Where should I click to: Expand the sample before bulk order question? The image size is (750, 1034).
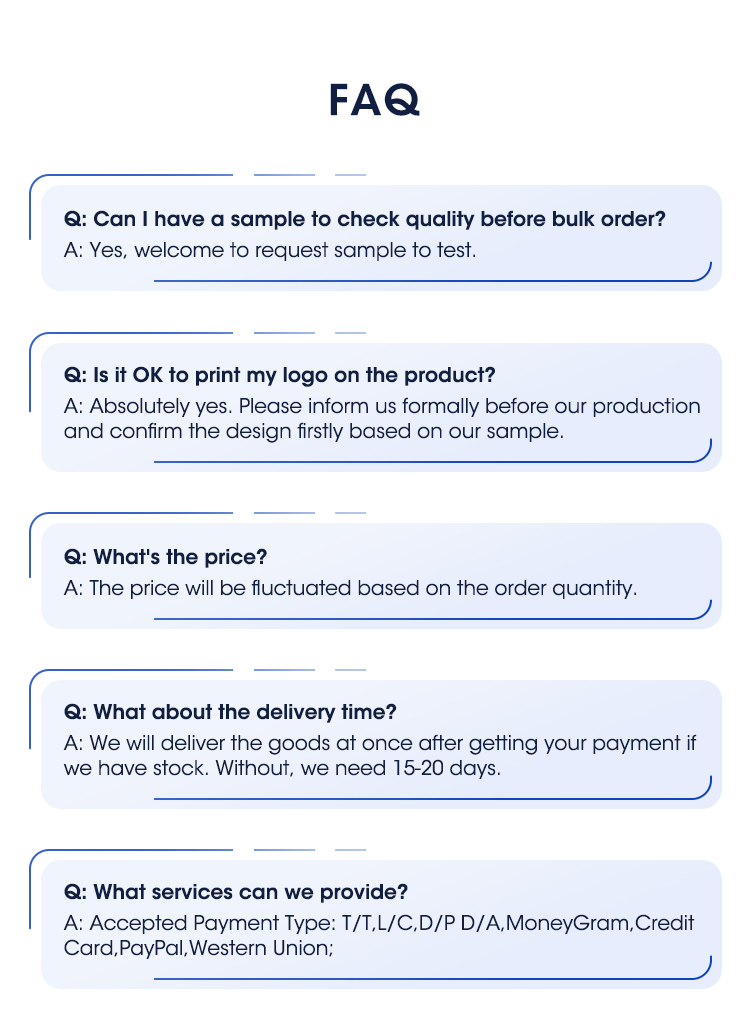[x=364, y=219]
